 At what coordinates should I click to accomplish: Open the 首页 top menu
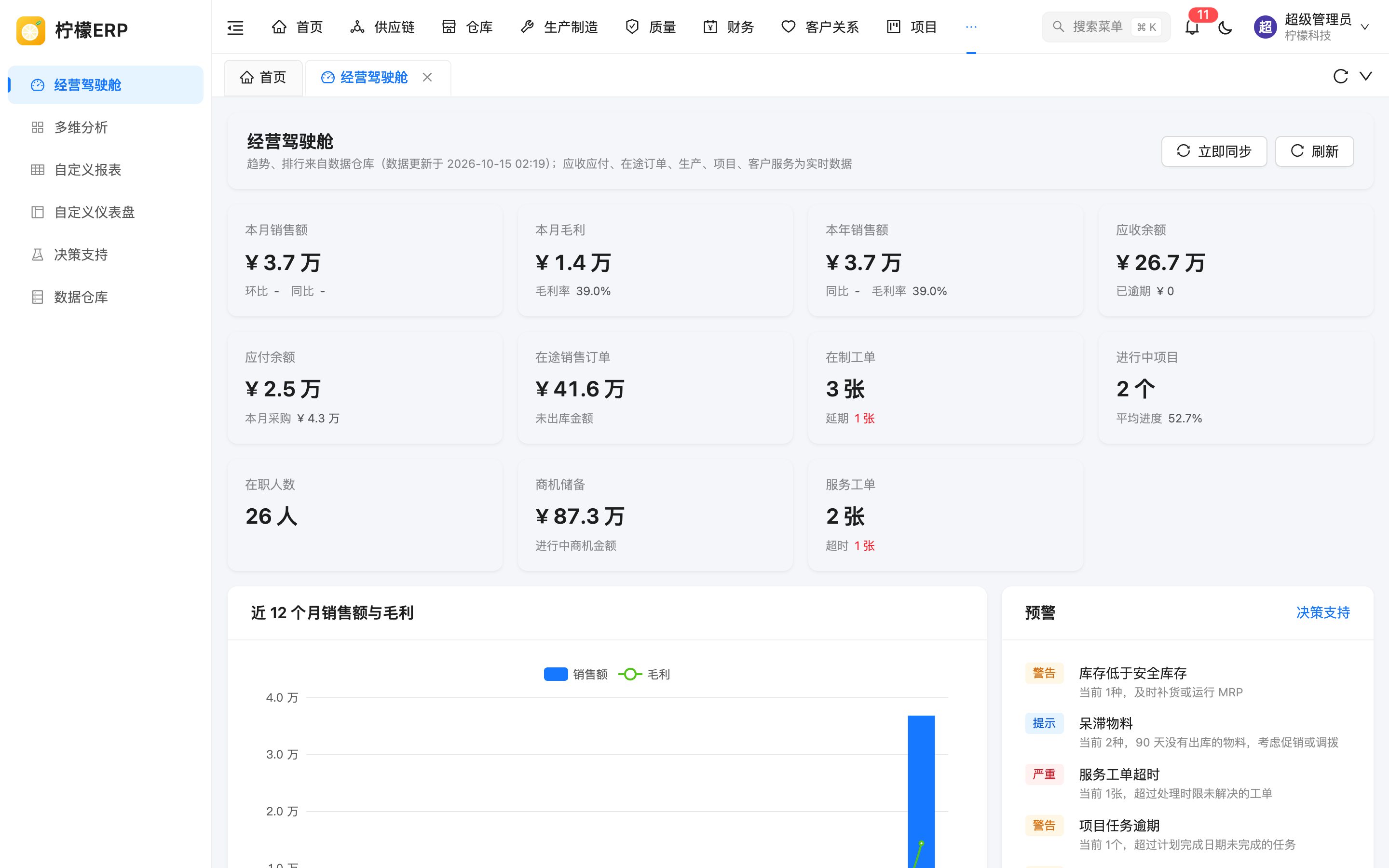pyautogui.click(x=297, y=27)
